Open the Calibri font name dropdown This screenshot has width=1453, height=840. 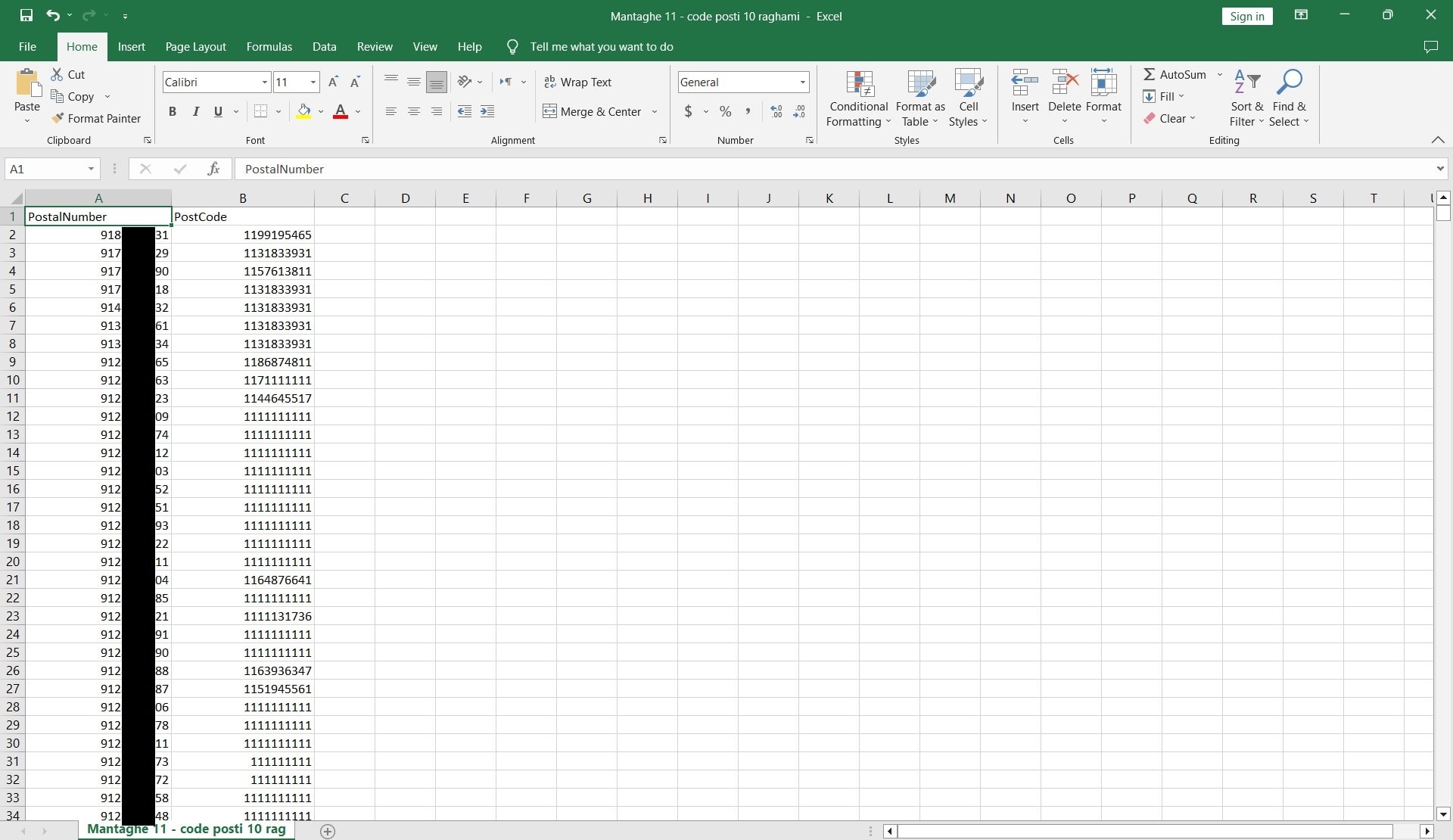coord(265,82)
